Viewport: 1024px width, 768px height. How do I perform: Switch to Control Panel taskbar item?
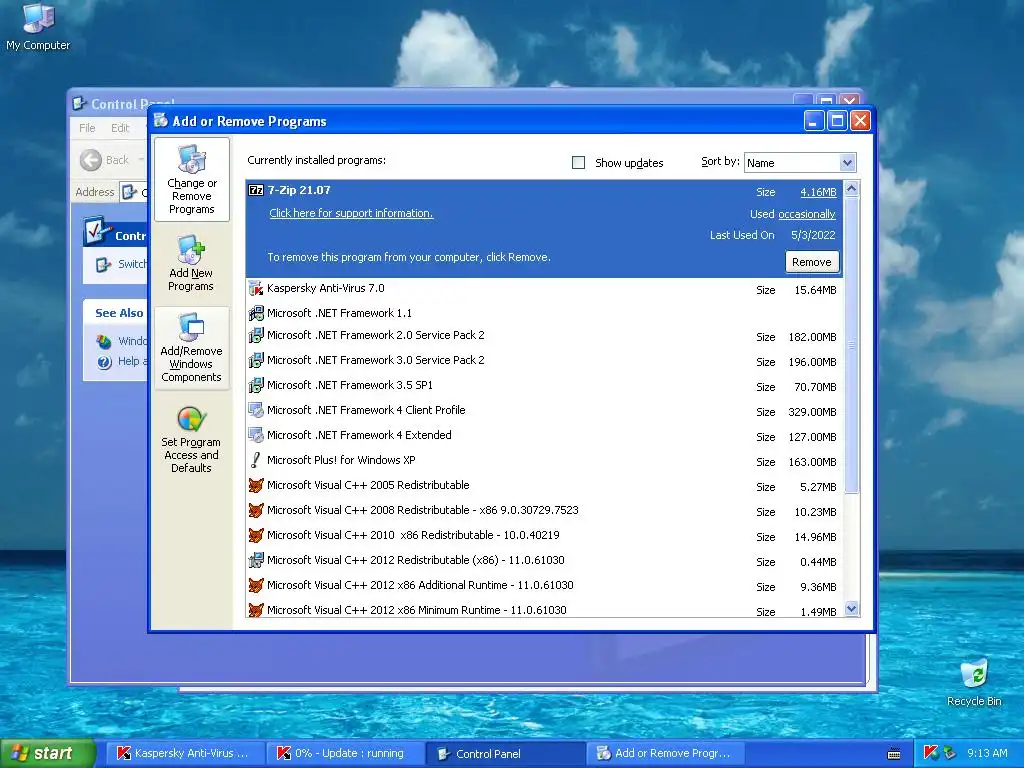coord(505,753)
